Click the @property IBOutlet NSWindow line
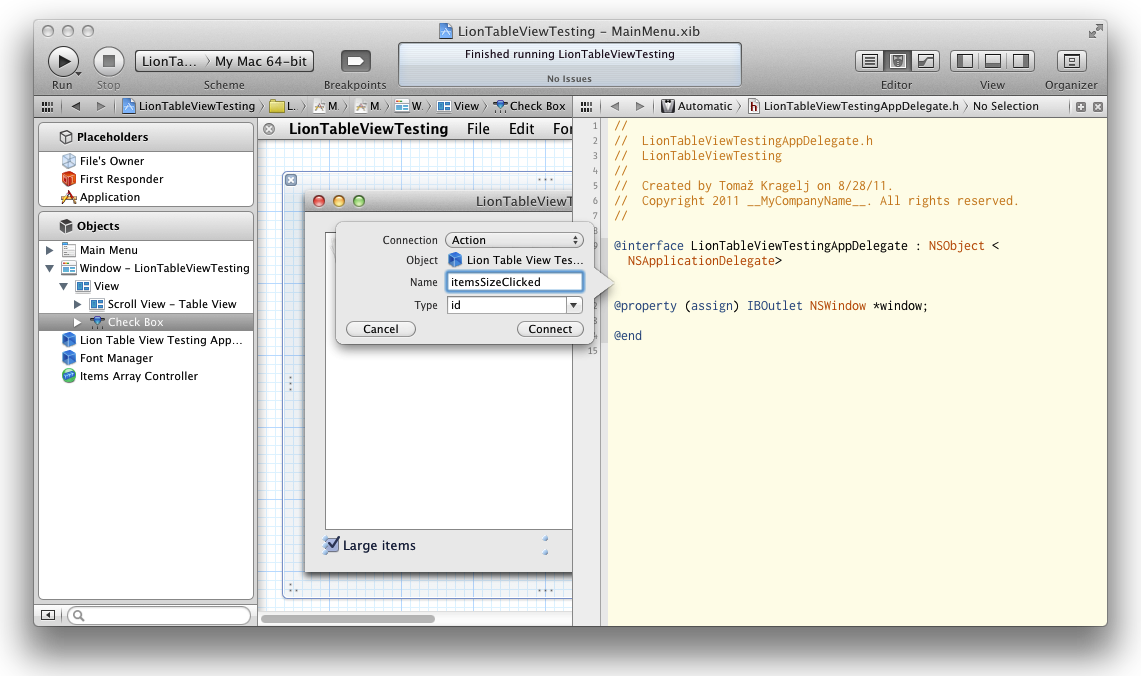Viewport: 1141px width, 676px height. tap(771, 306)
